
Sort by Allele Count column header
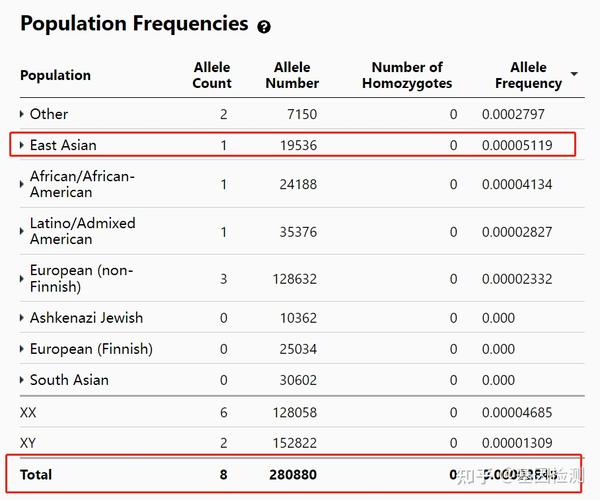pos(212,75)
